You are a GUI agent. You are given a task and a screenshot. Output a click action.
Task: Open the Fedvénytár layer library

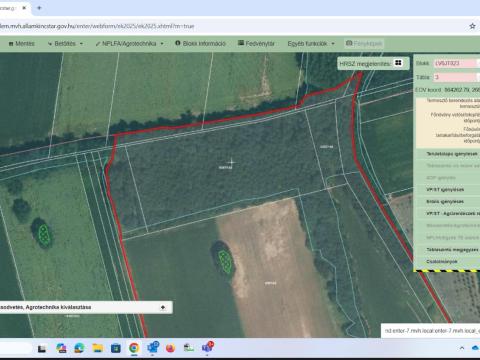[x=256, y=44]
